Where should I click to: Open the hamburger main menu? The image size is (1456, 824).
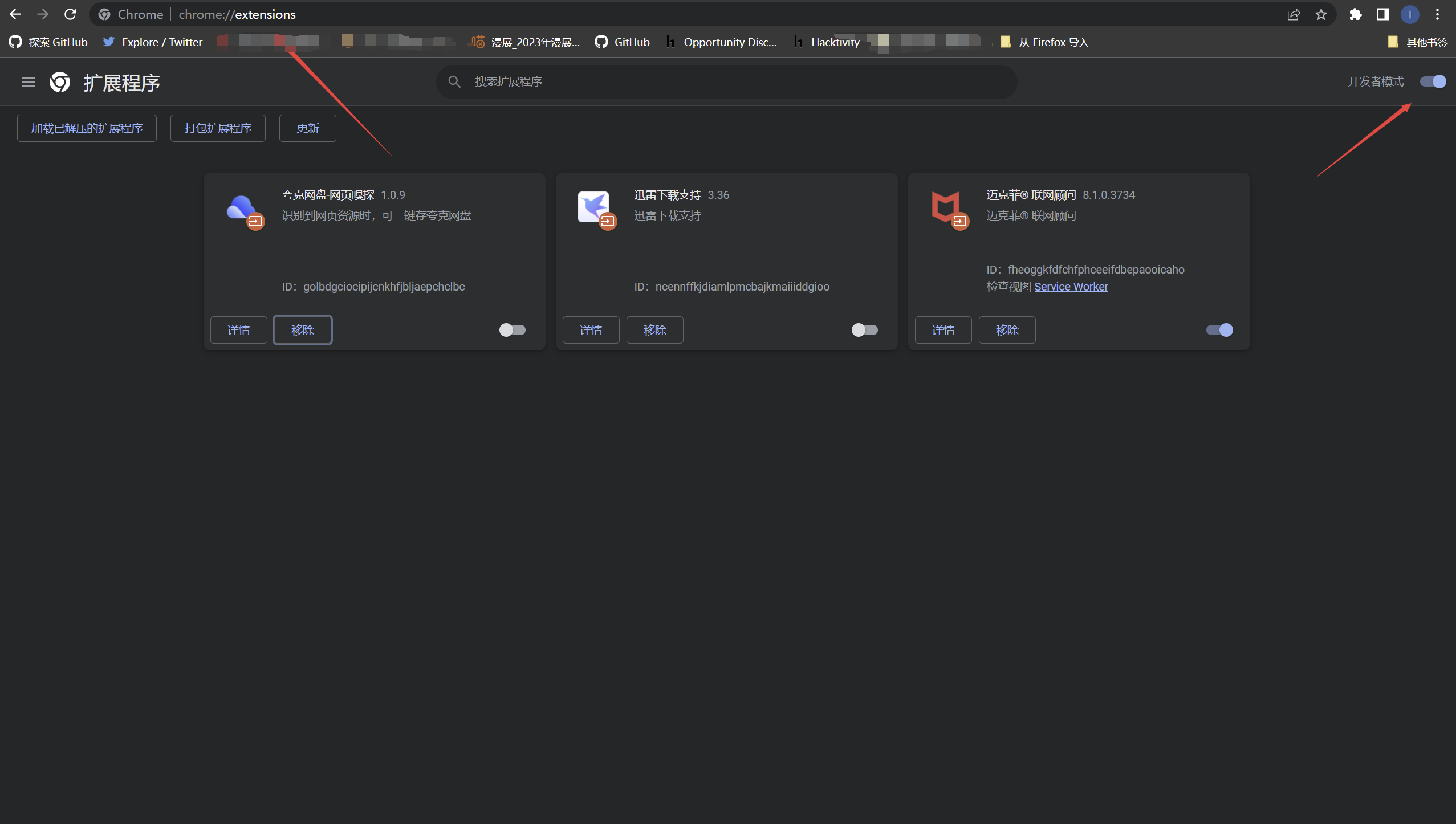coord(29,82)
